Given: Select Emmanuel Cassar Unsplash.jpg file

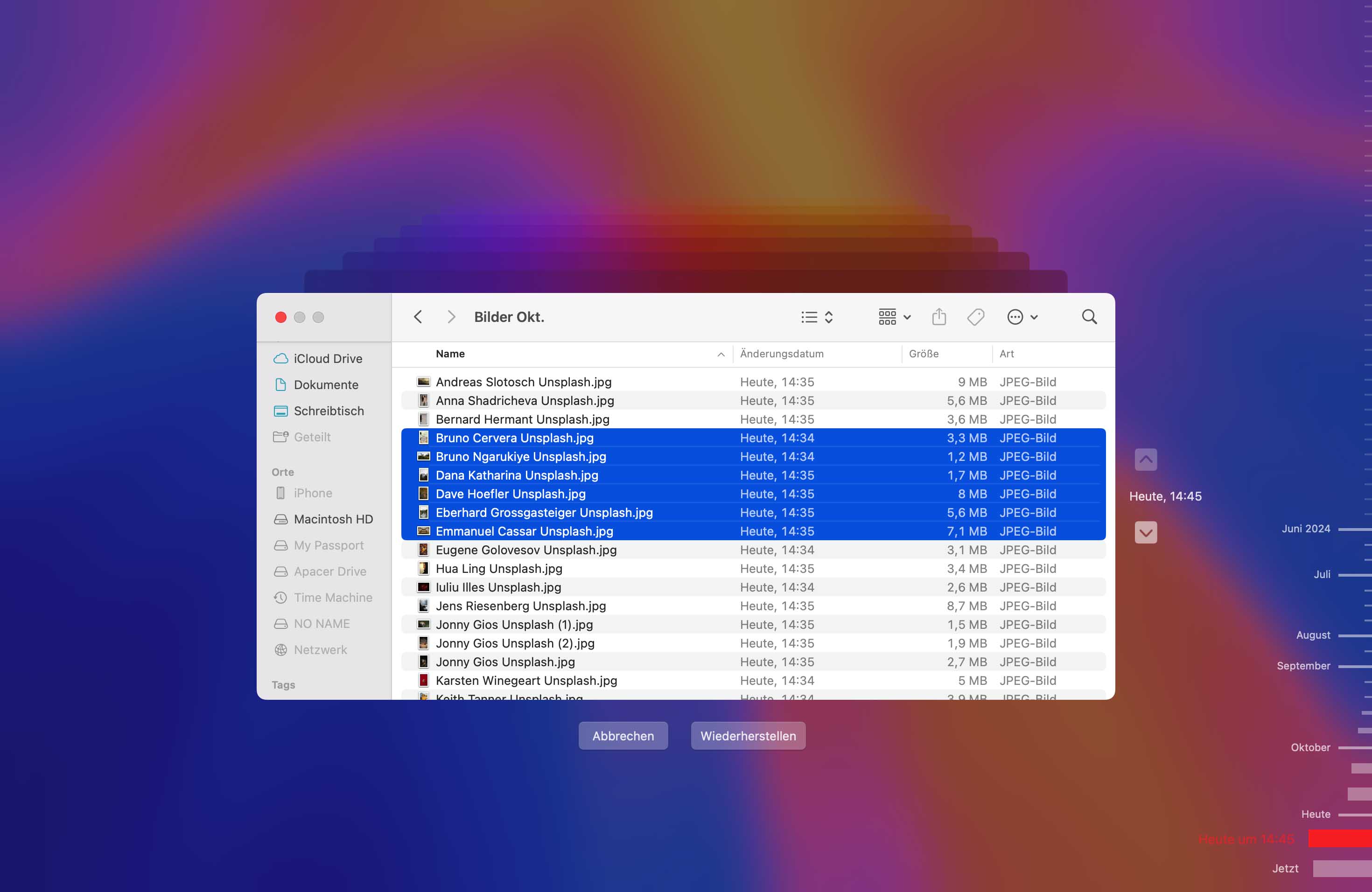Looking at the screenshot, I should click(524, 530).
